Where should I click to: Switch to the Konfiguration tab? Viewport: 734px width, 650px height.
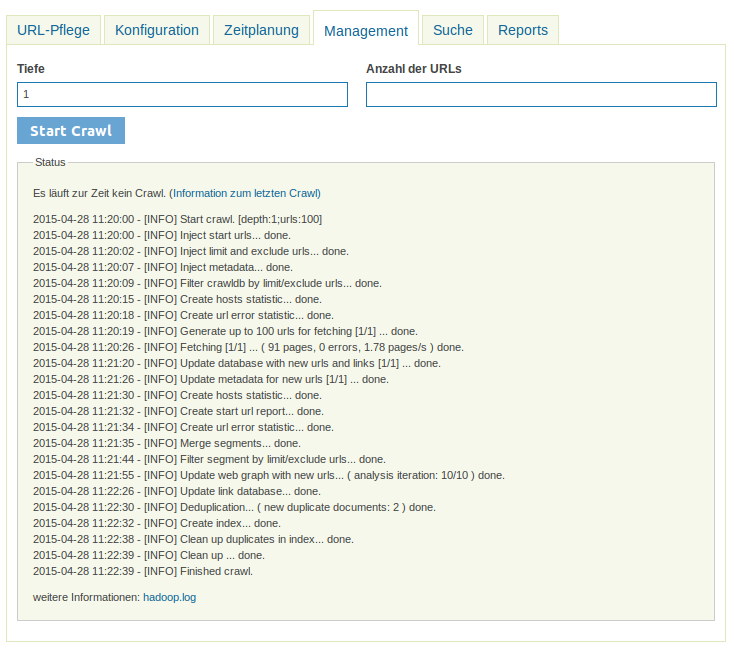(157, 30)
